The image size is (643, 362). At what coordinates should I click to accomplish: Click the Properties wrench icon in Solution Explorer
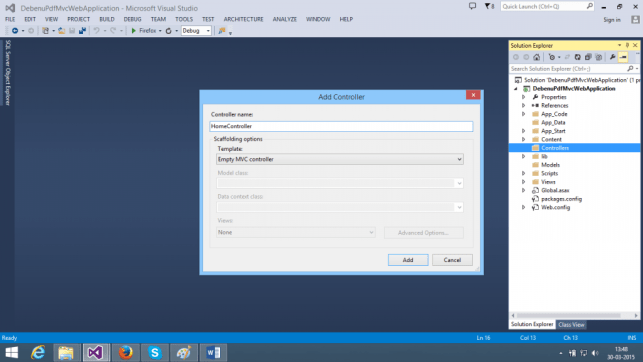612,57
